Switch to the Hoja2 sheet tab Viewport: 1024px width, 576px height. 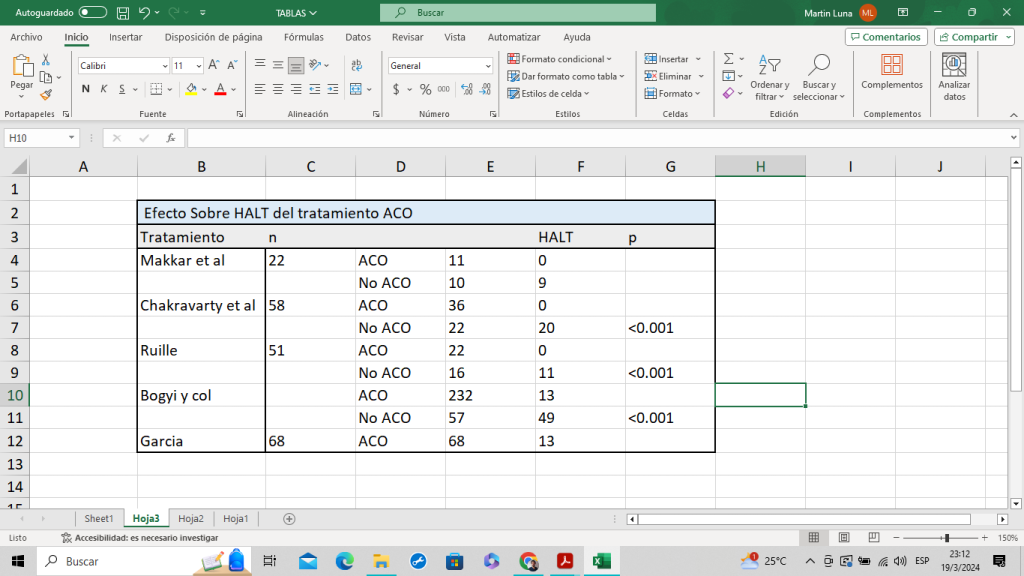190,518
